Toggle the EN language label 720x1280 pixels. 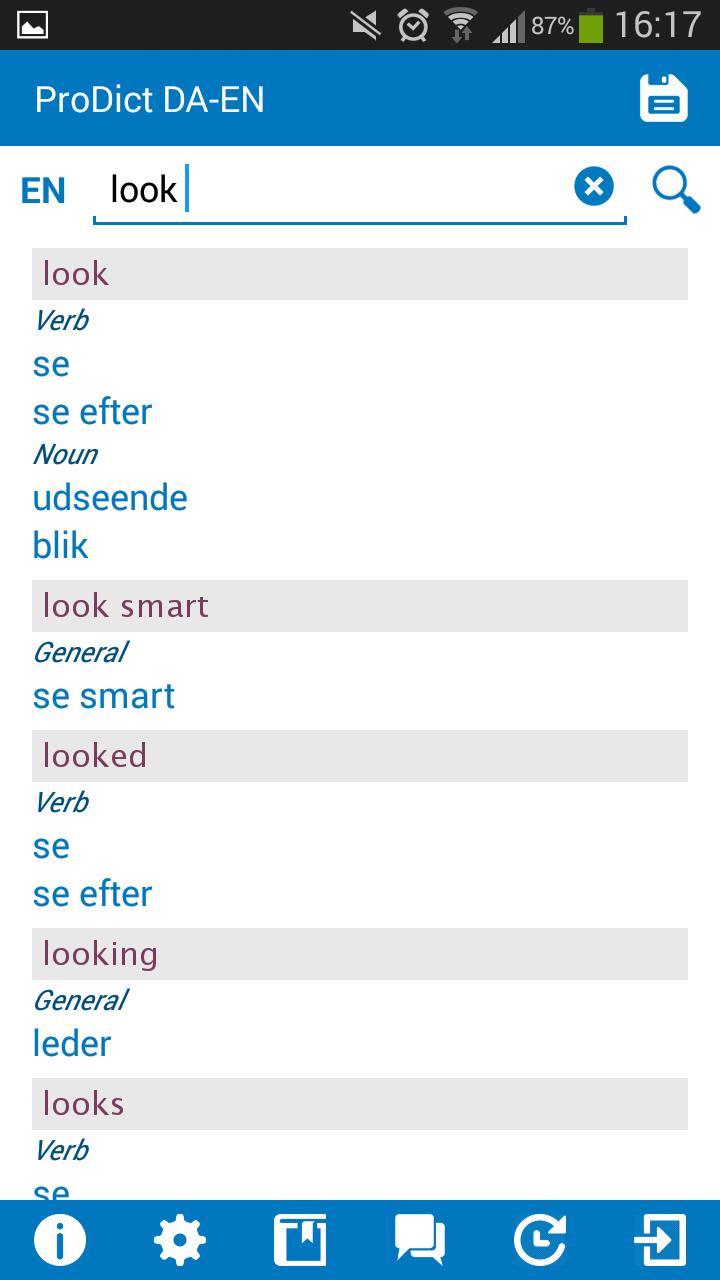click(43, 190)
